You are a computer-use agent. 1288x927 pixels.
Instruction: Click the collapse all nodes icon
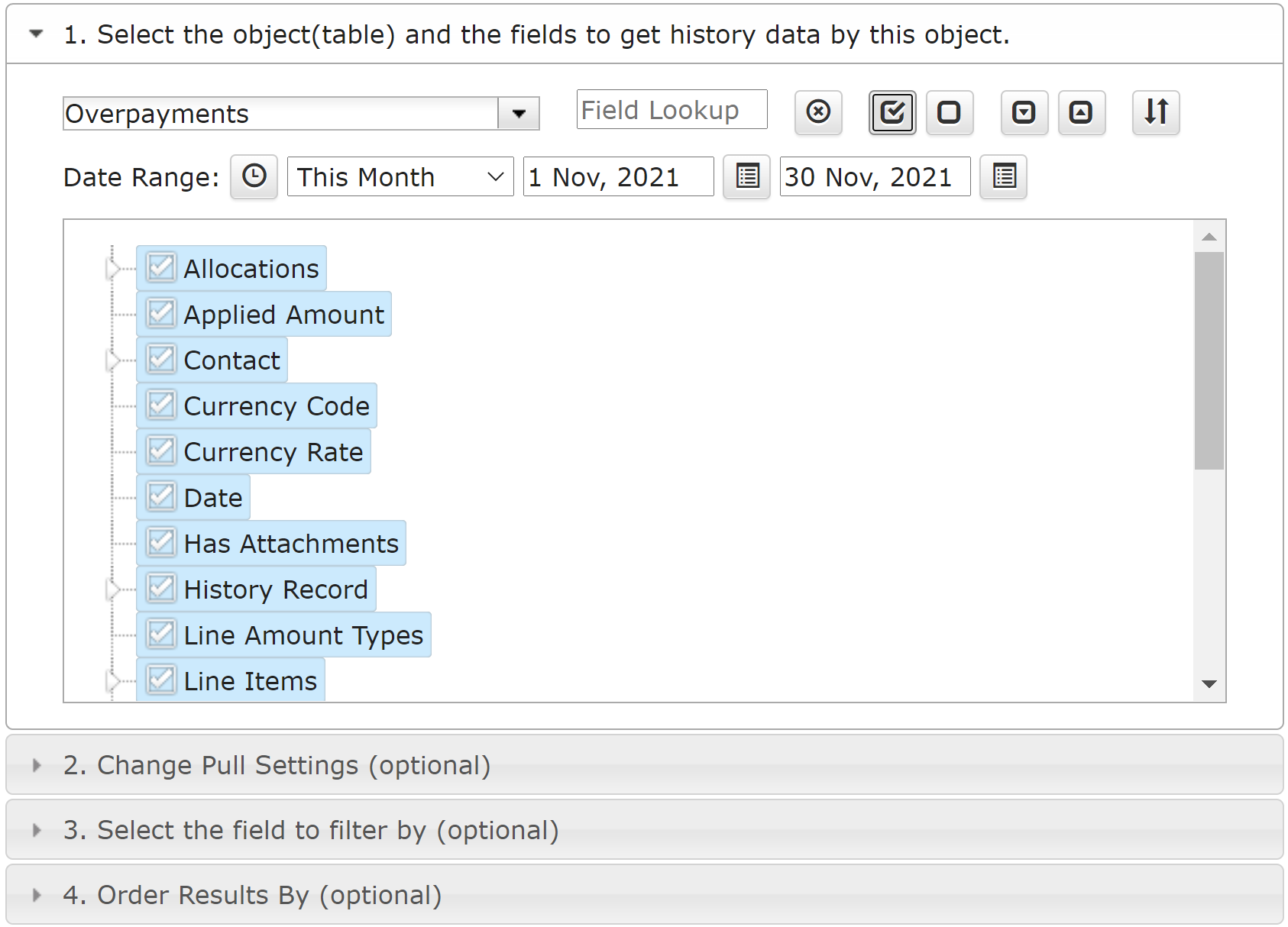tap(1081, 112)
